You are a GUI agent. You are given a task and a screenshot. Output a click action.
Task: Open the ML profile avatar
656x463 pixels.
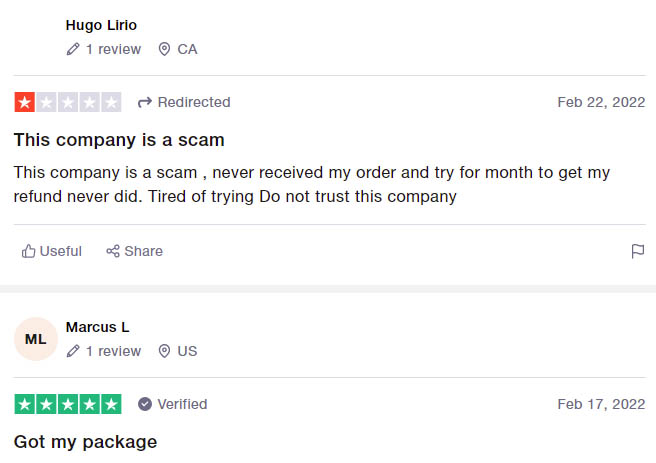click(36, 339)
